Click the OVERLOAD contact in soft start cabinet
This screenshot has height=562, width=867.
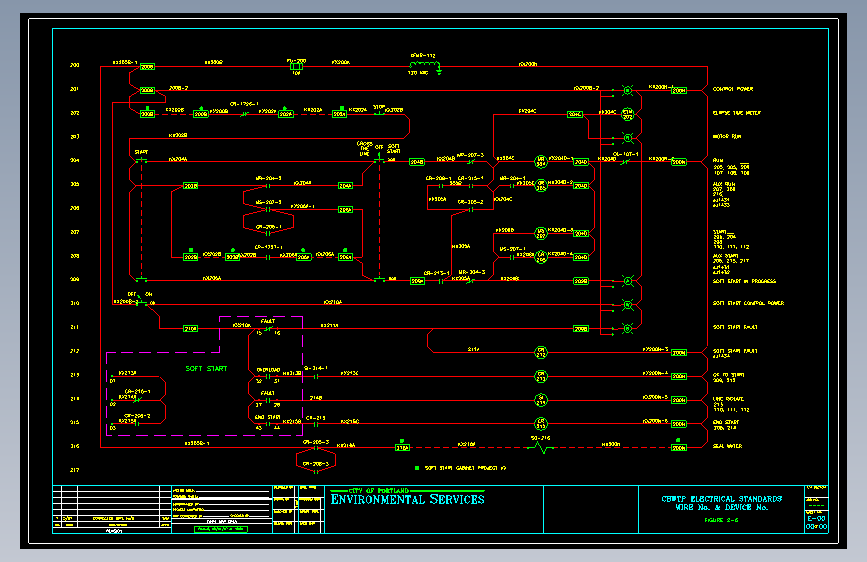click(268, 376)
